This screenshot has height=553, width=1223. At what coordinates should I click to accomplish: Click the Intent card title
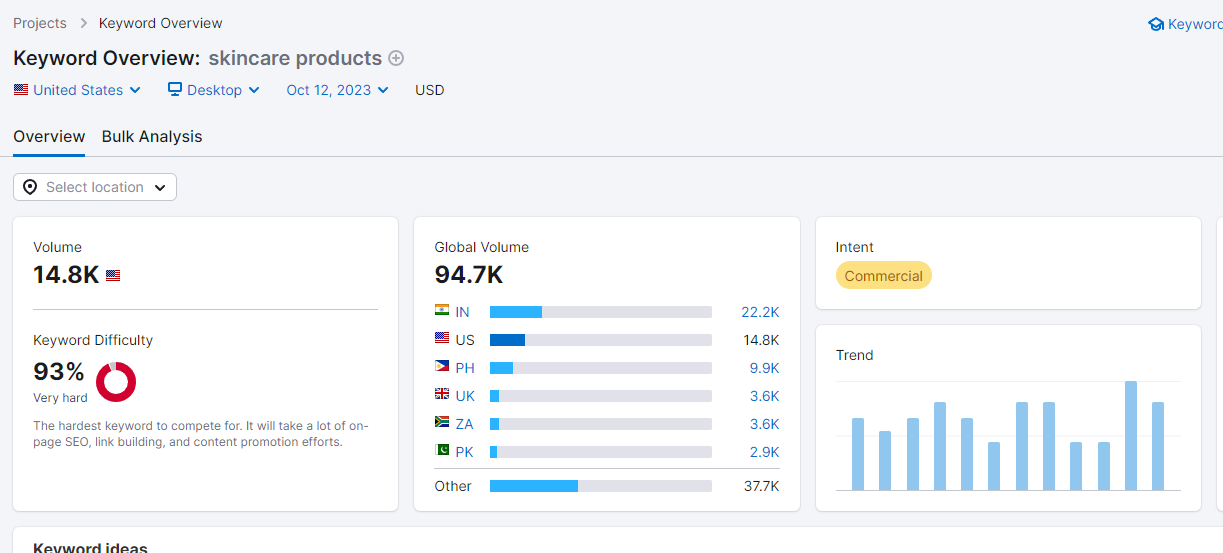(x=855, y=247)
